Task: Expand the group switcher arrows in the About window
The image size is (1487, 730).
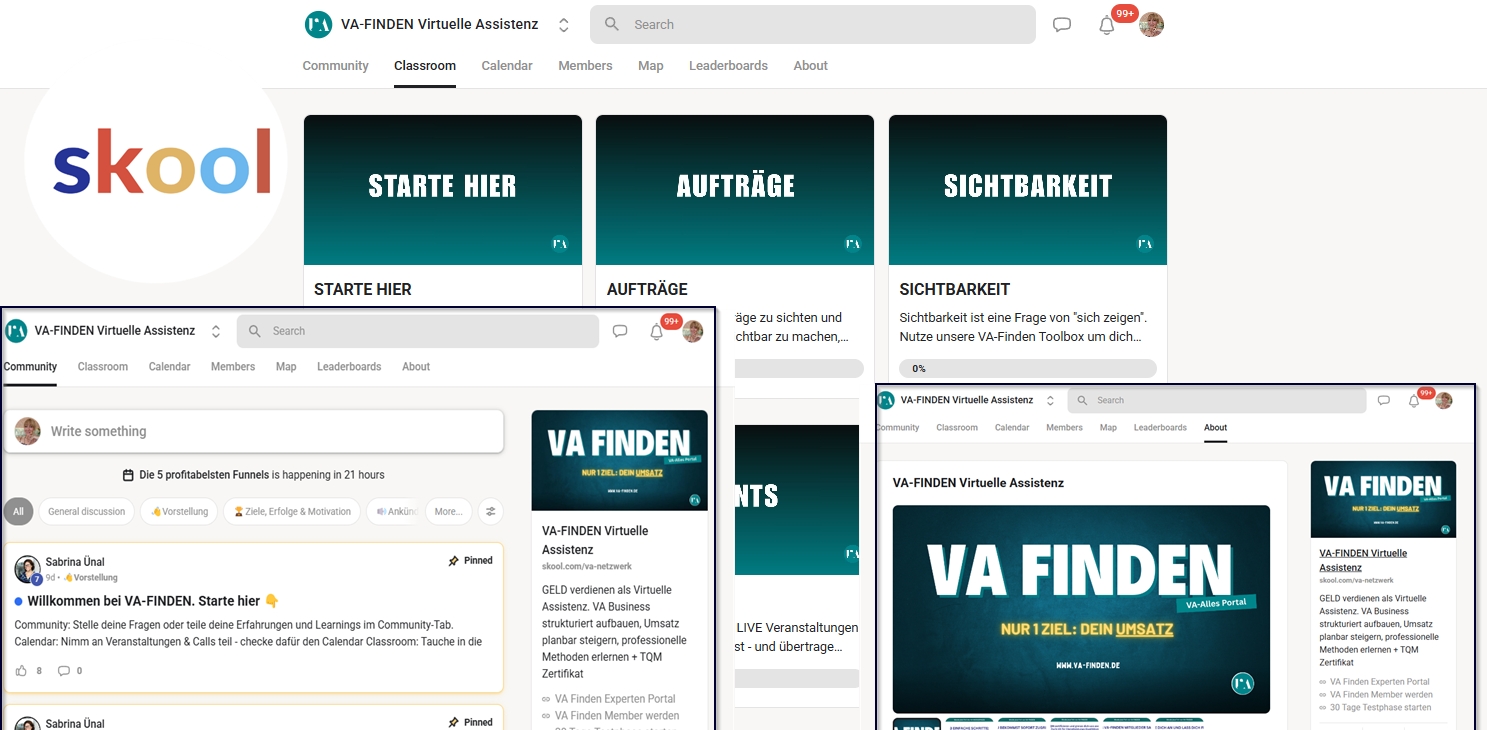Action: tap(1050, 400)
